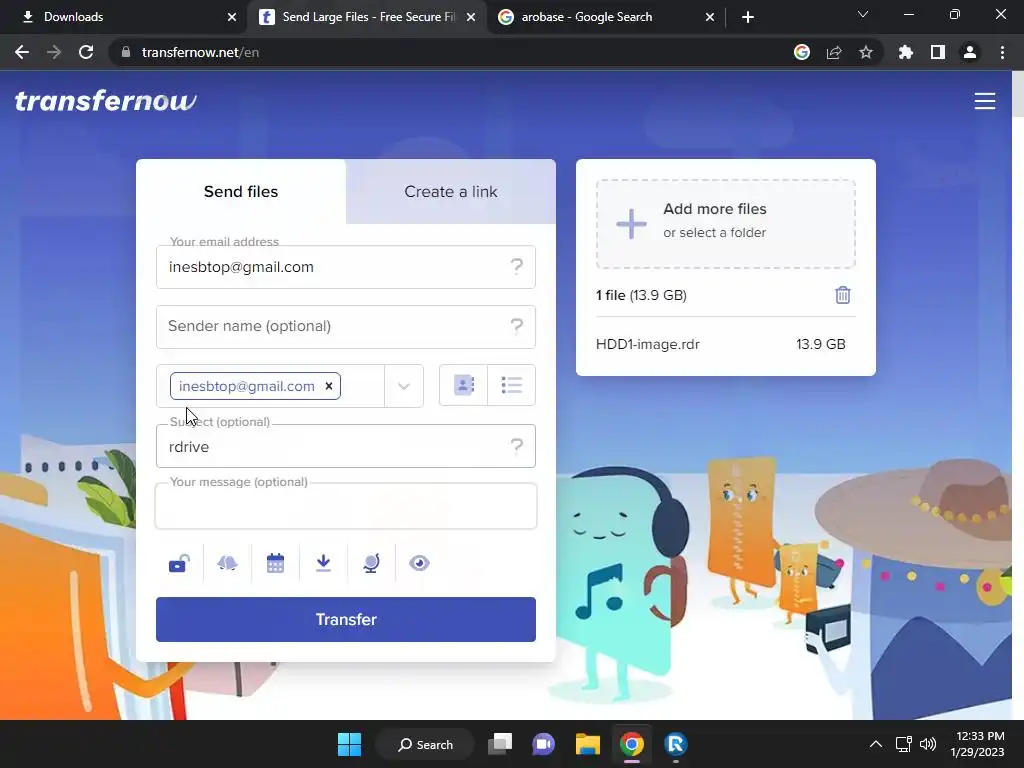
Task: Open File Explorer from taskbar
Action: pos(588,744)
